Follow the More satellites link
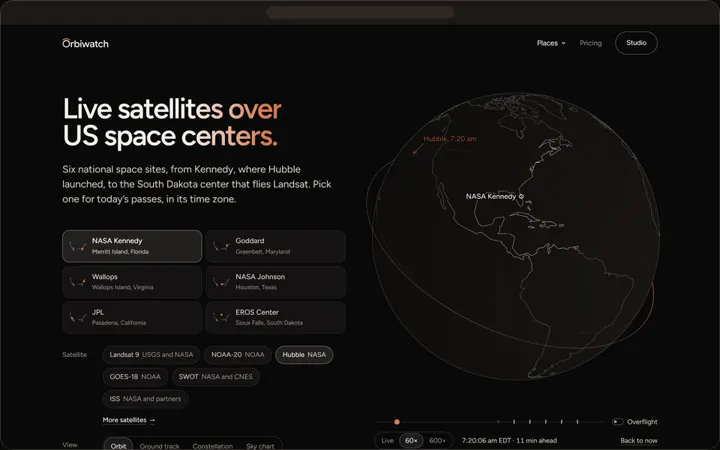The image size is (720, 450). [x=129, y=420]
